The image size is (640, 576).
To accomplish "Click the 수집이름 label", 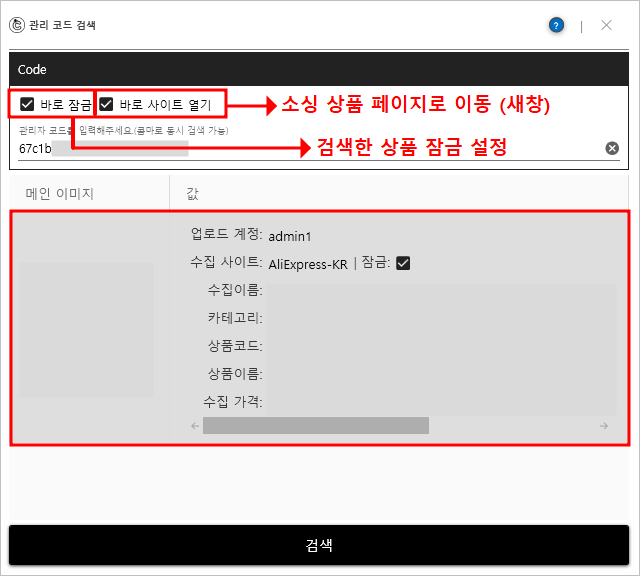I will tap(235, 290).
